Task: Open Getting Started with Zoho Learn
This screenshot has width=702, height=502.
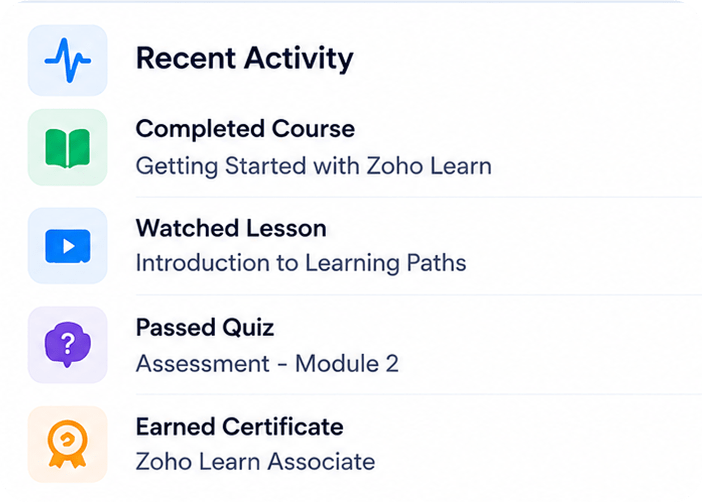Action: (x=314, y=166)
